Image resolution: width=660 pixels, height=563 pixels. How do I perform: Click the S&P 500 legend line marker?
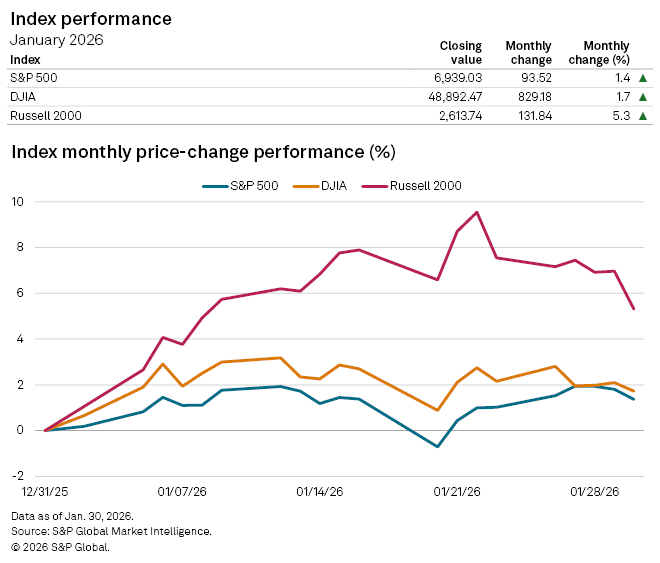(215, 186)
